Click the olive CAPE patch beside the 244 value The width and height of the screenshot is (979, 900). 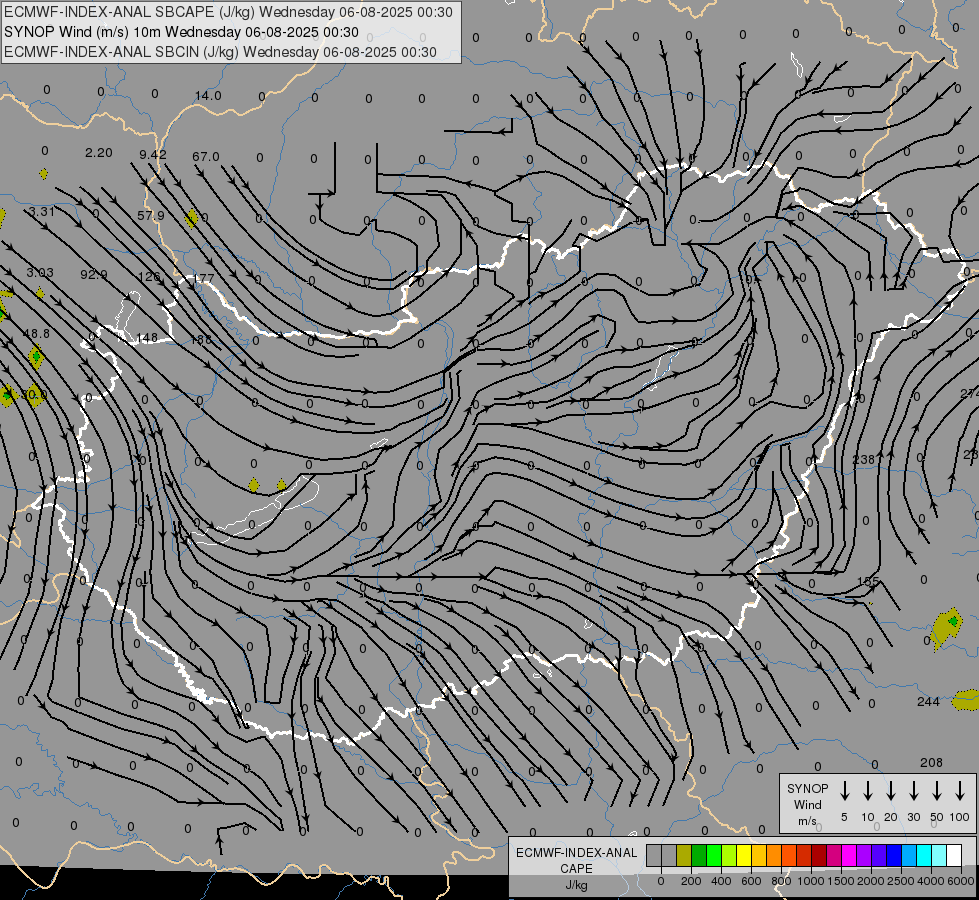coord(966,699)
